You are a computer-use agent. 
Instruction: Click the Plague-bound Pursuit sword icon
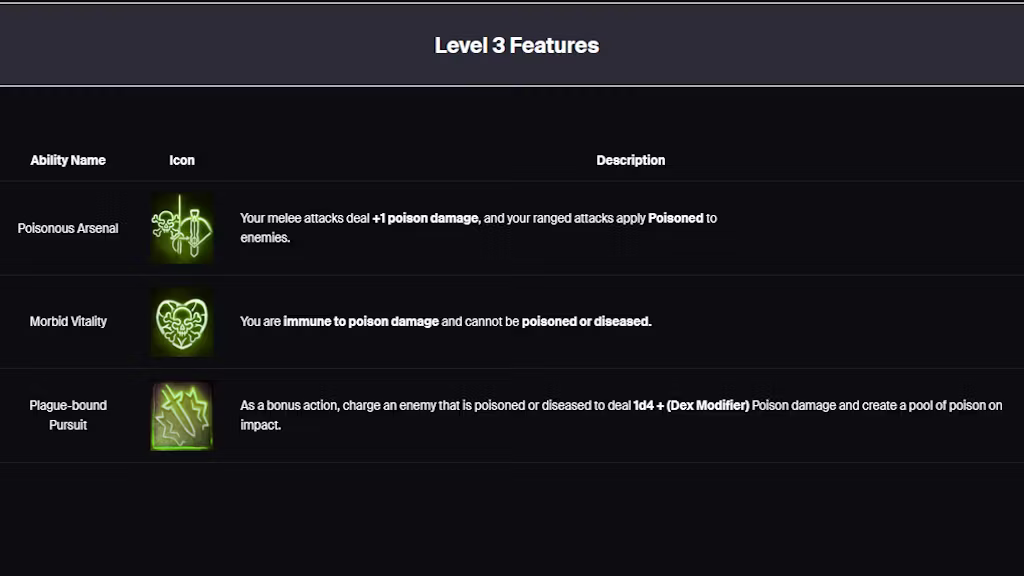pyautogui.click(x=181, y=415)
